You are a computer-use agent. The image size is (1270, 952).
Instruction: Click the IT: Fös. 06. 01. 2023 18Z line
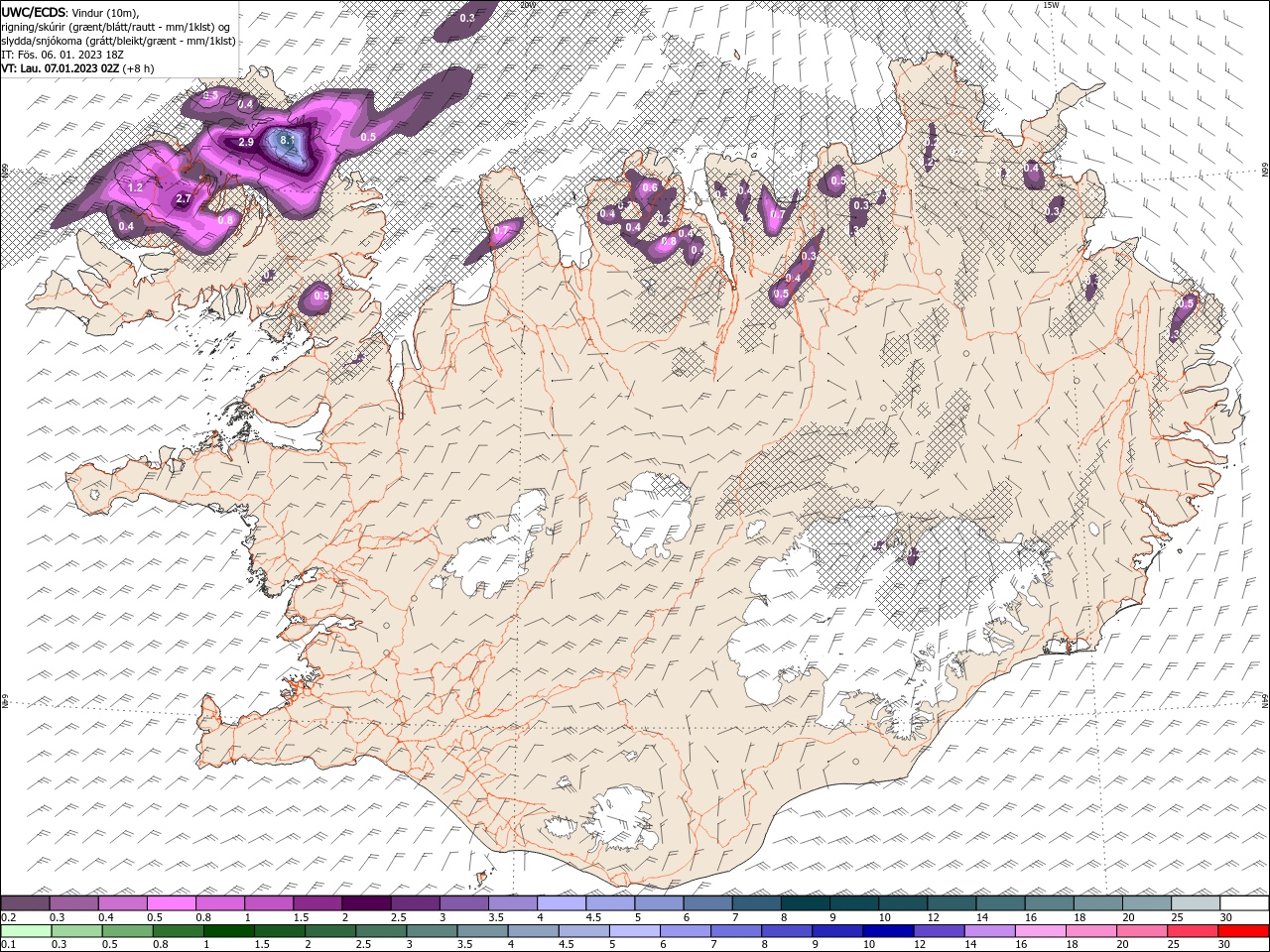tap(61, 55)
